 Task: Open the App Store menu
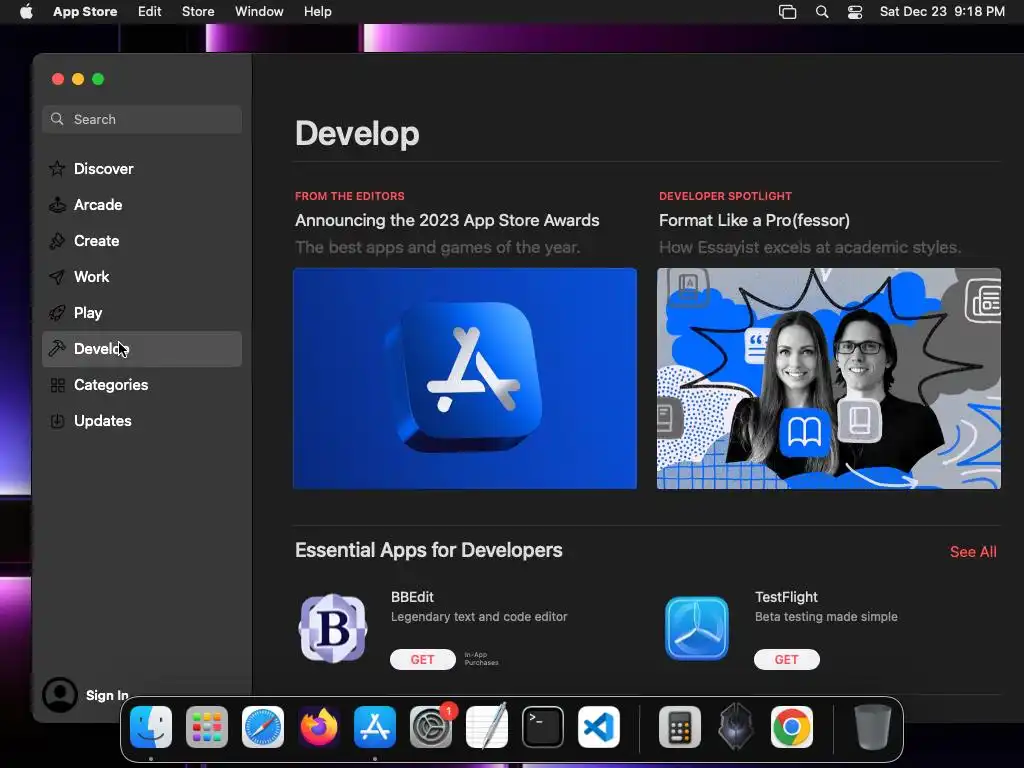85,12
